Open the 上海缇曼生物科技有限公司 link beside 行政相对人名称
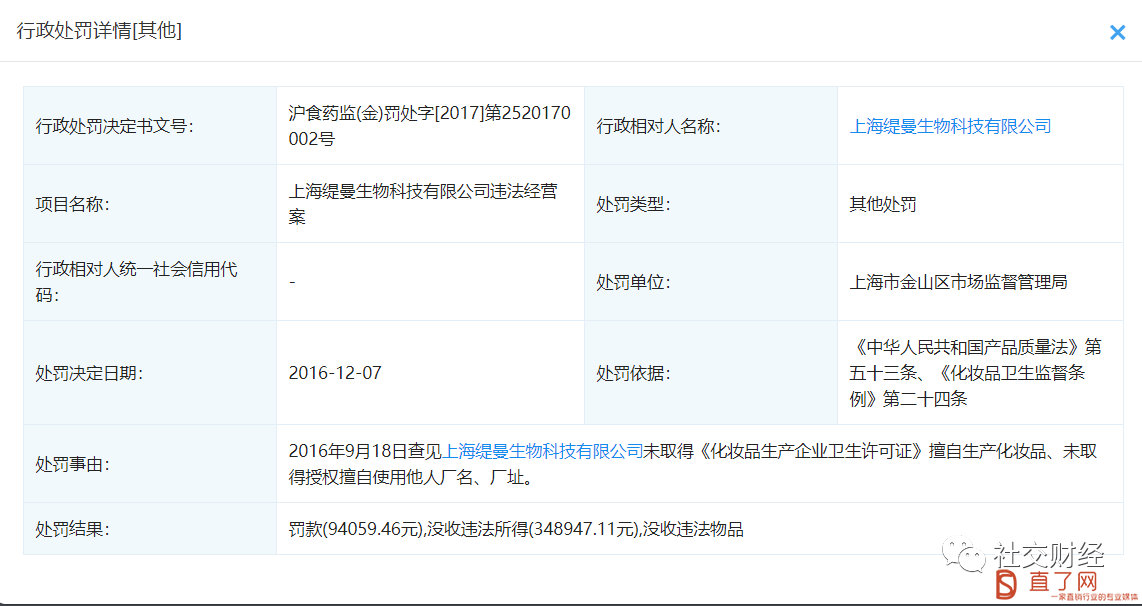This screenshot has width=1142, height=606. coord(950,126)
